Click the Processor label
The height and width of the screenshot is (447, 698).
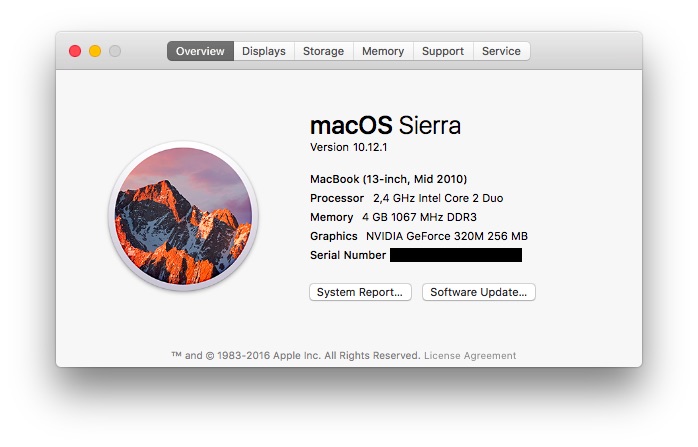(337, 198)
